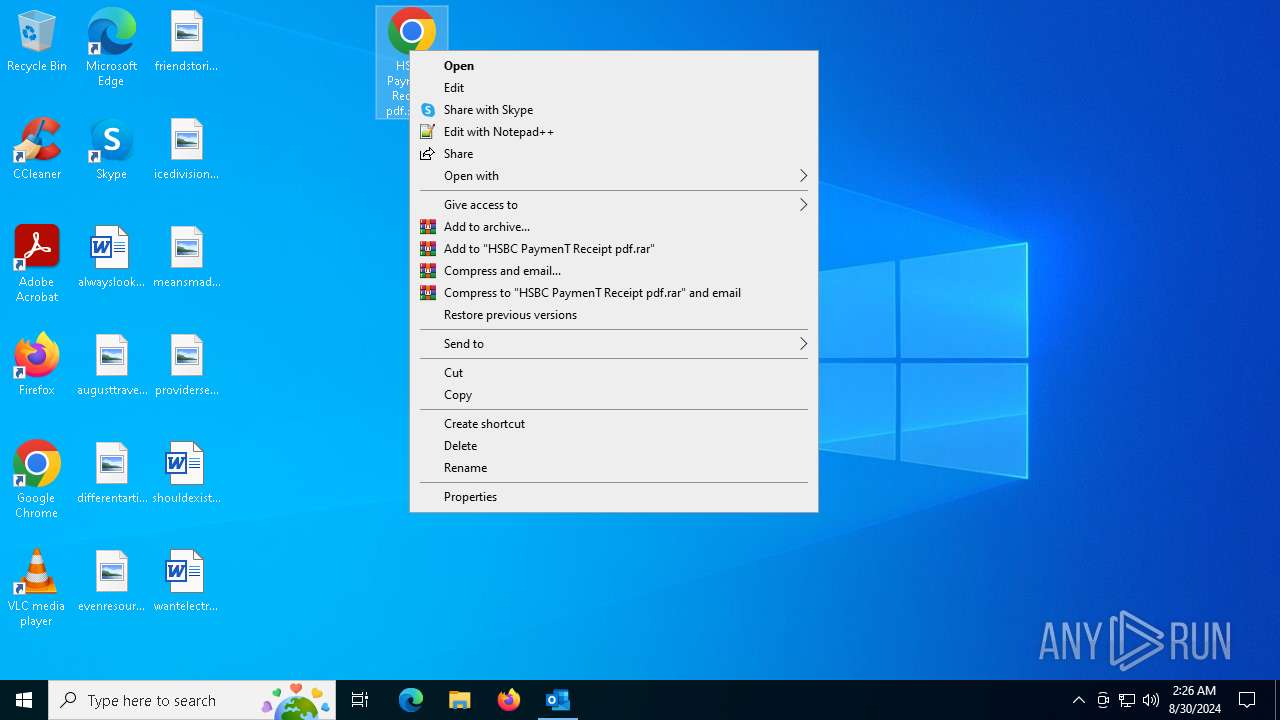Viewport: 1280px width, 720px height.
Task: Select the wantelectr... Word document
Action: tap(186, 582)
